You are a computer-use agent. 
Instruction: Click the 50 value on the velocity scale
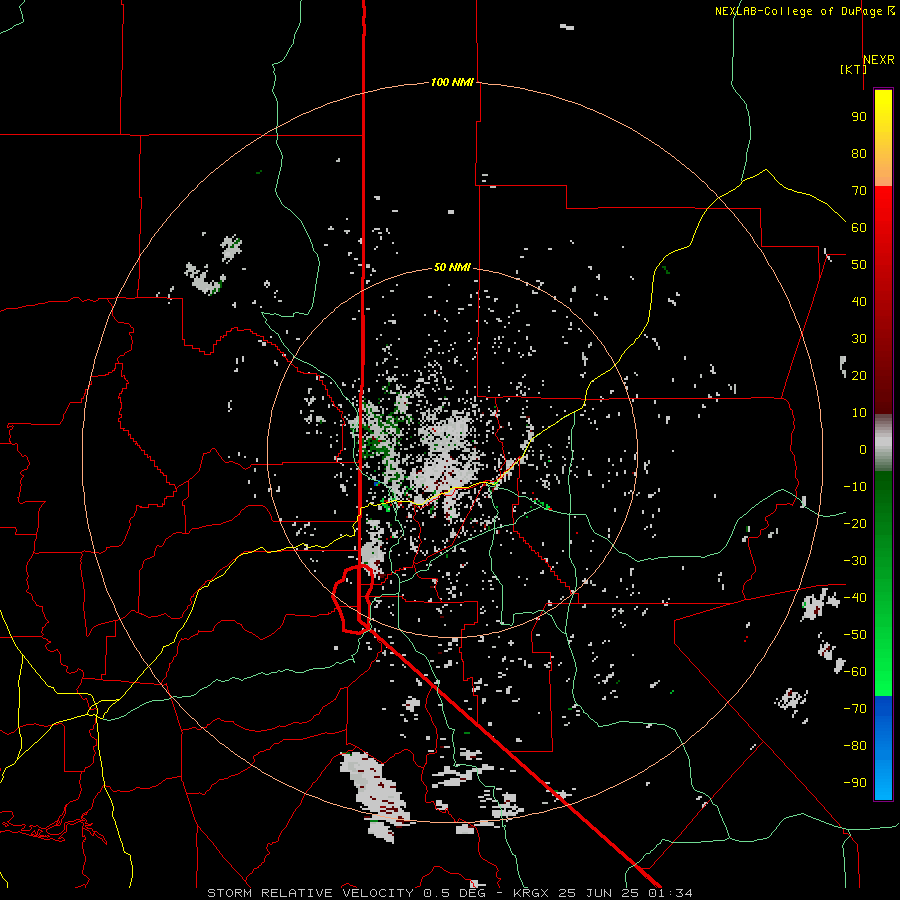tap(859, 265)
